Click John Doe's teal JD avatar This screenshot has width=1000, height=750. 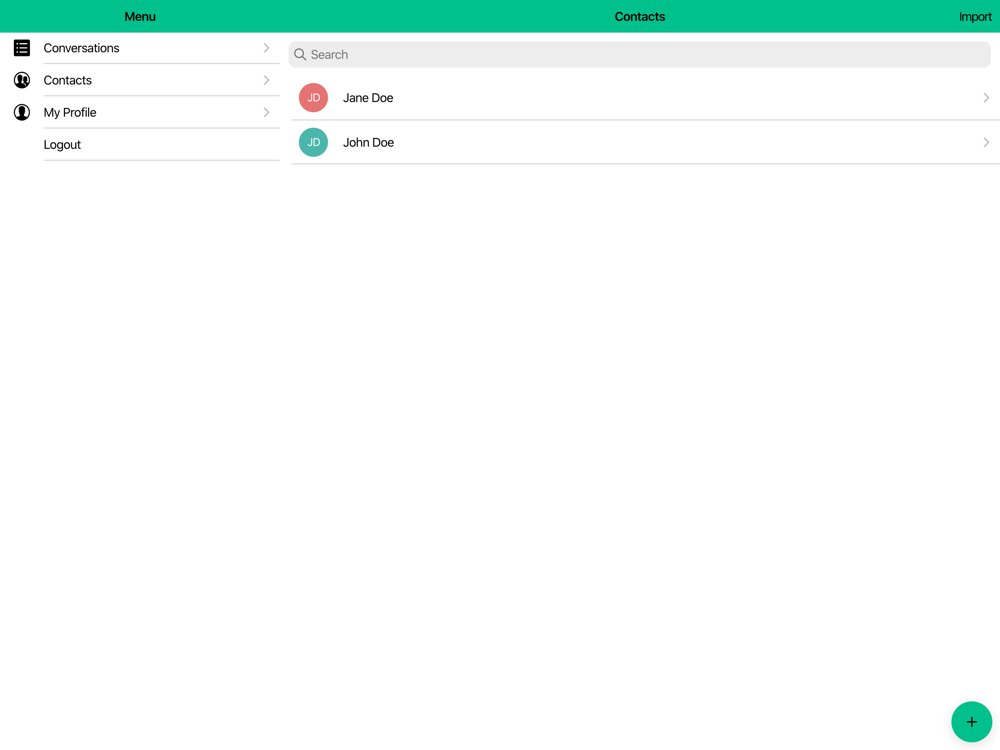[313, 142]
